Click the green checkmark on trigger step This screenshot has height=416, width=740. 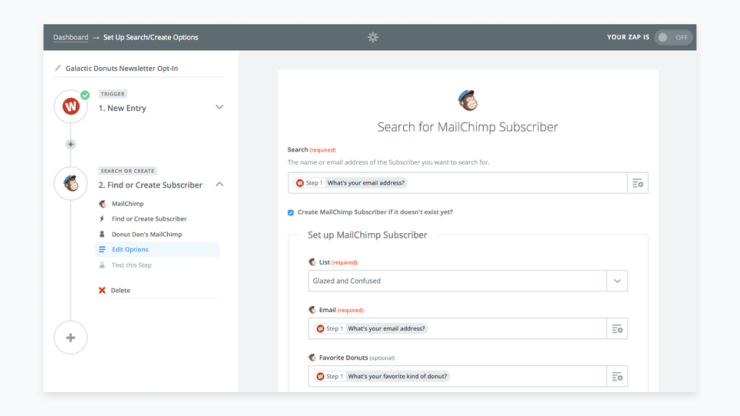pyautogui.click(x=85, y=95)
